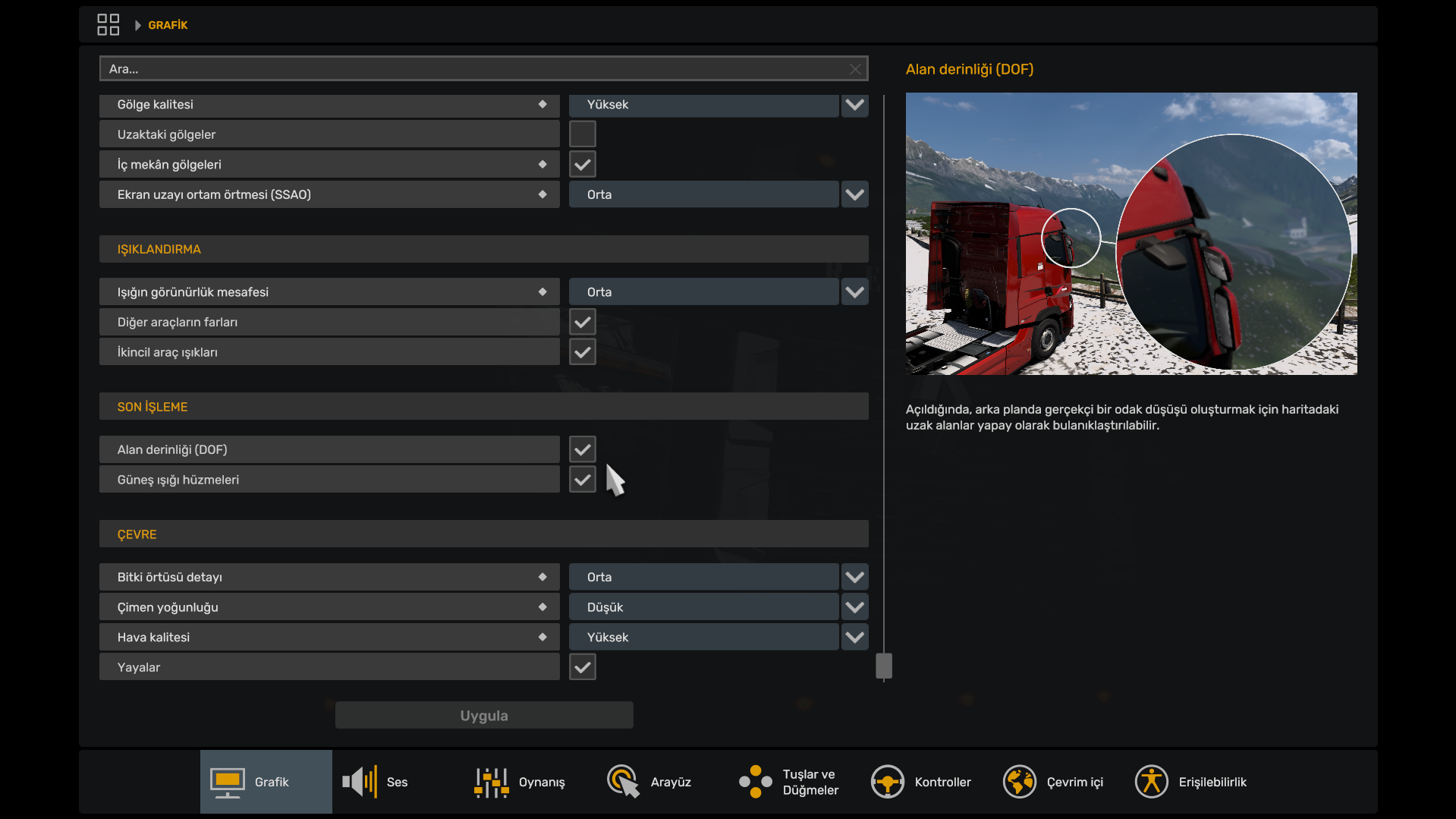Disable Alan derinliği (DOF) checkbox
This screenshot has height=819, width=1456.
[583, 449]
